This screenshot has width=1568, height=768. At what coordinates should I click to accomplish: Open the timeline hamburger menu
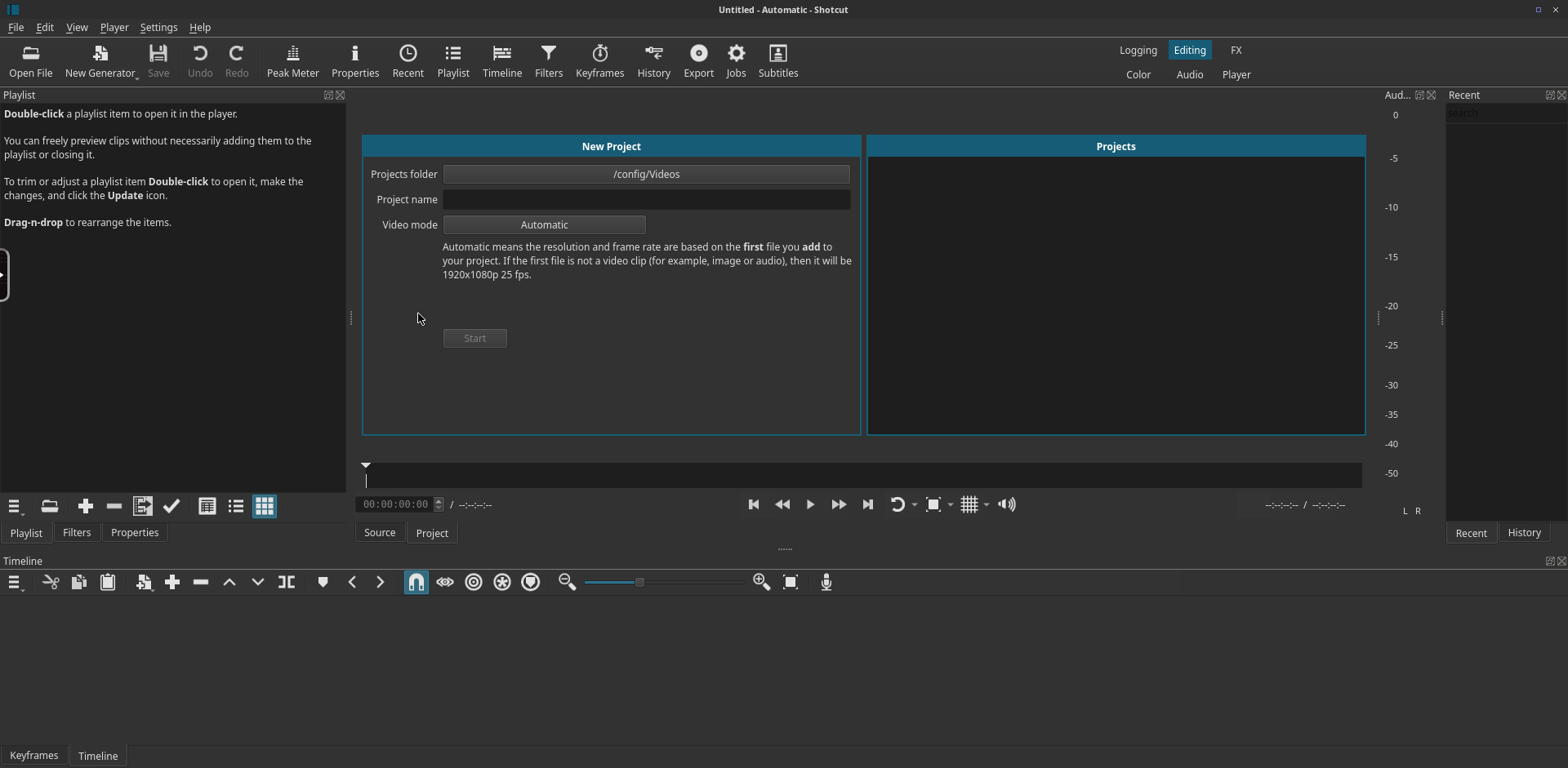tap(15, 584)
